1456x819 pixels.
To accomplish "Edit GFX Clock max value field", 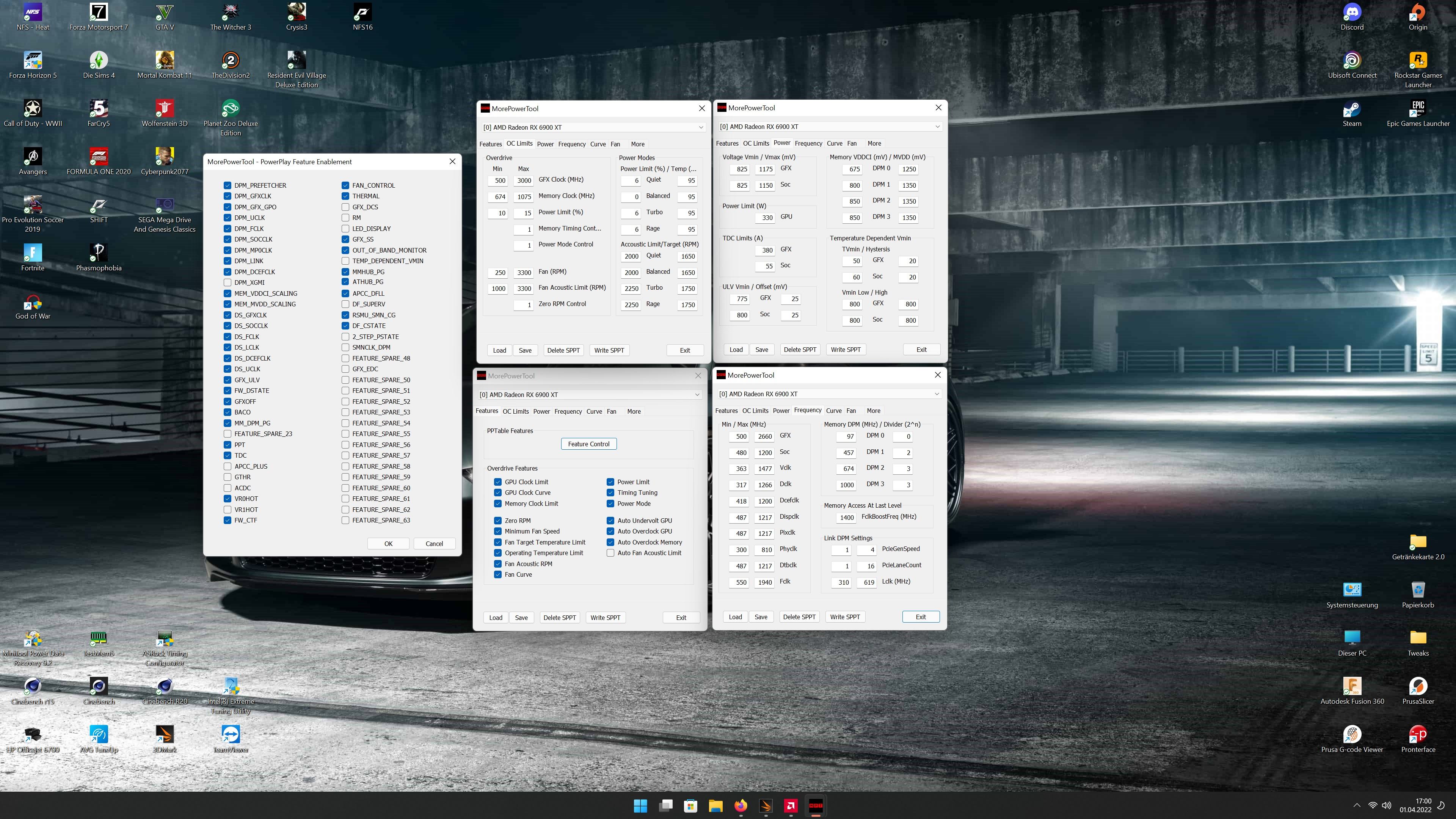I will tap(523, 180).
